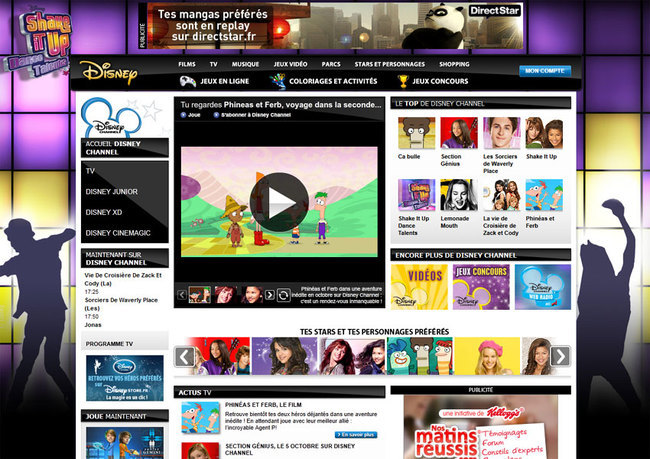Click the Phinéas et Ferb news thumbnail image
This screenshot has width=650, height=459.
200,418
